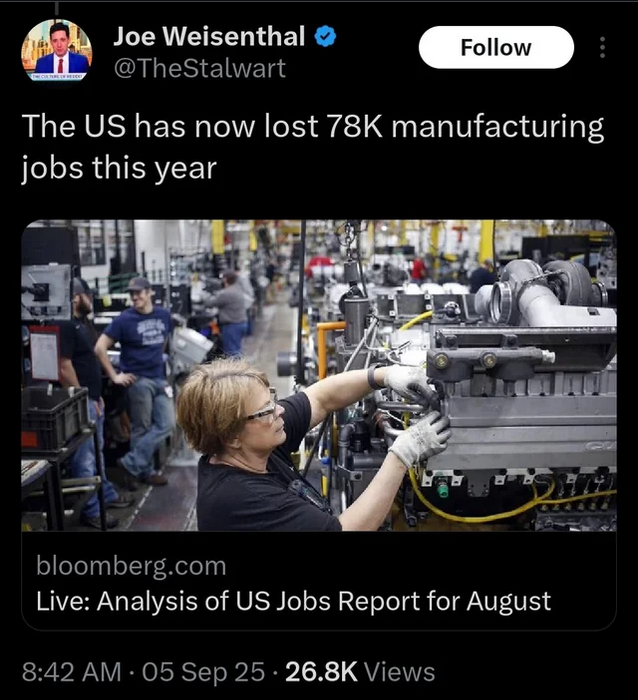The image size is (638, 700).
Task: Open "Live: Analysis of US Jobs Report for August"
Action: pos(294,601)
